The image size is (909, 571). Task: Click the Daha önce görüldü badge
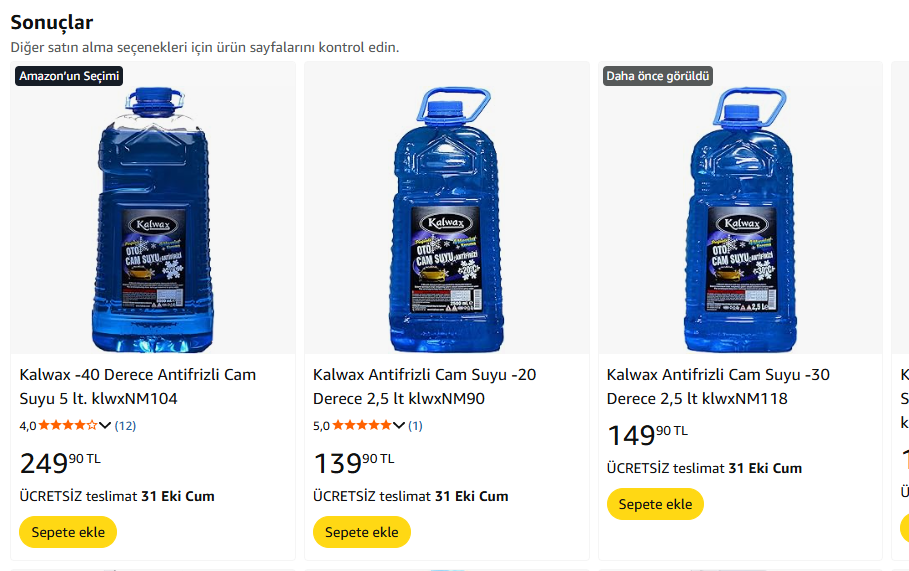pyautogui.click(x=657, y=76)
